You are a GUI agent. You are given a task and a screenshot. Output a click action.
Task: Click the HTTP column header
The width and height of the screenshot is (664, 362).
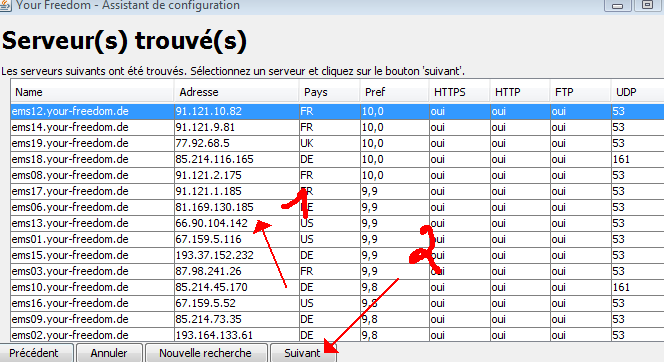pos(520,92)
